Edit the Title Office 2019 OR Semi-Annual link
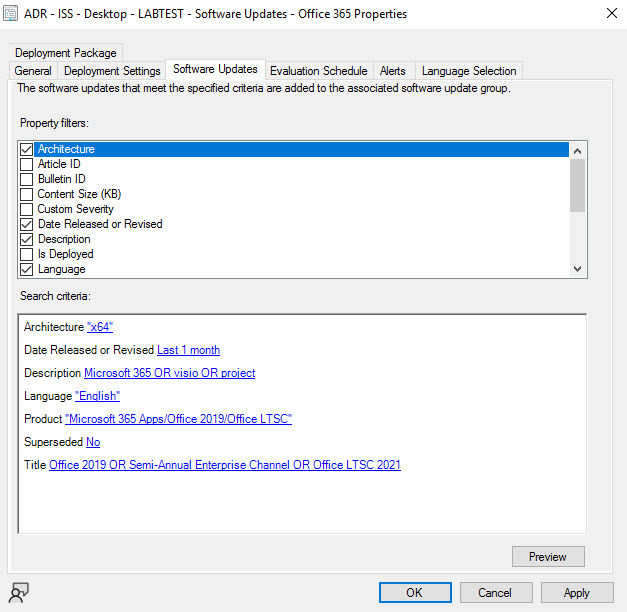627x612 pixels. pyautogui.click(x=225, y=465)
